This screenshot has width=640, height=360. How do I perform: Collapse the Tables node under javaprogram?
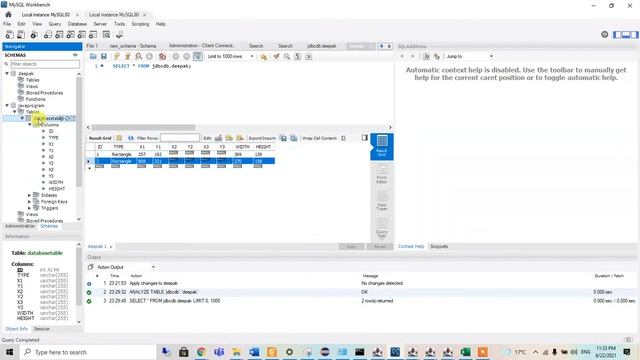(x=15, y=111)
